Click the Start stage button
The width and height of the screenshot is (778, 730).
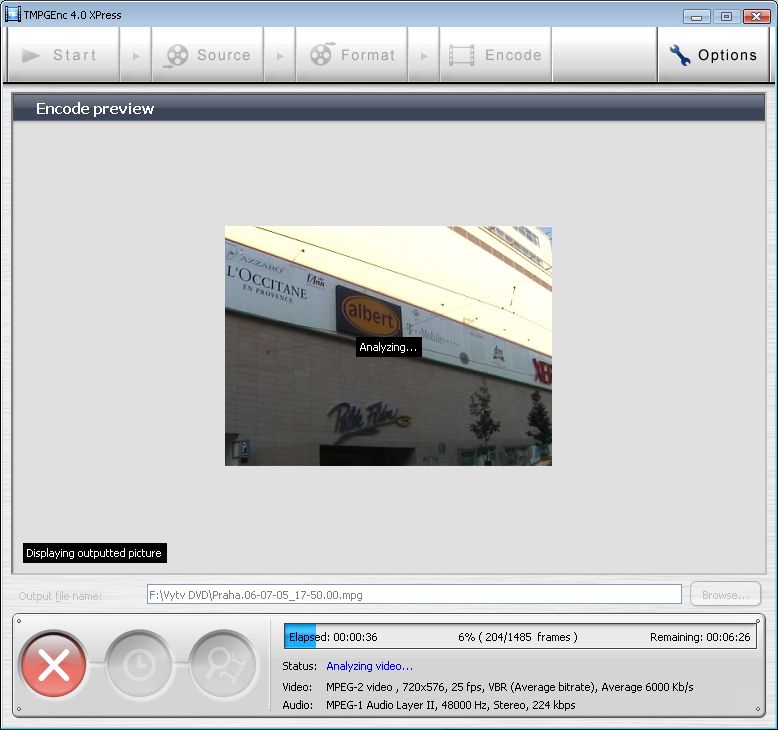click(x=63, y=55)
